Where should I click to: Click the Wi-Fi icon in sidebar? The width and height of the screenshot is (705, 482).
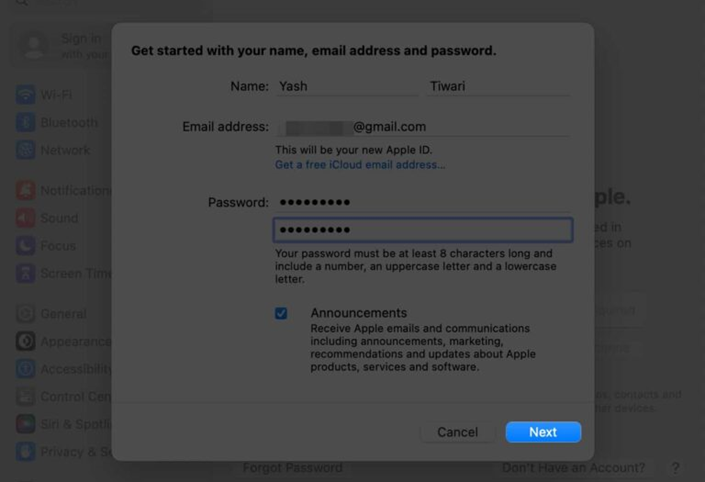point(25,94)
